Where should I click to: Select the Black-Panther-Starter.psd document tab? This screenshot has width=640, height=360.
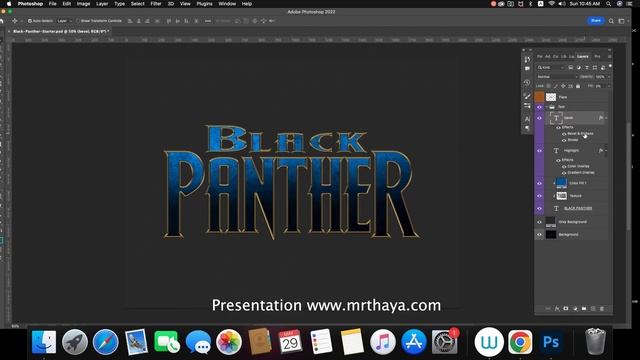(x=60, y=31)
